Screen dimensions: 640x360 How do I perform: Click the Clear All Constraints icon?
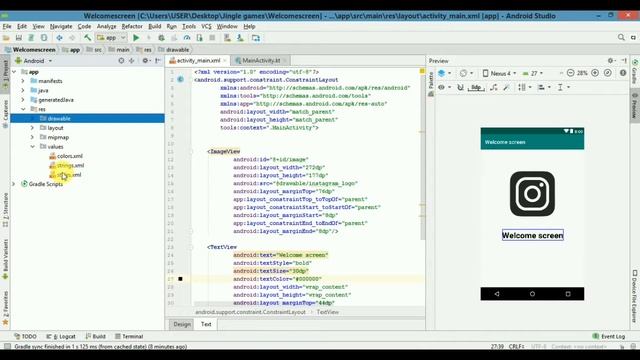tap(493, 87)
